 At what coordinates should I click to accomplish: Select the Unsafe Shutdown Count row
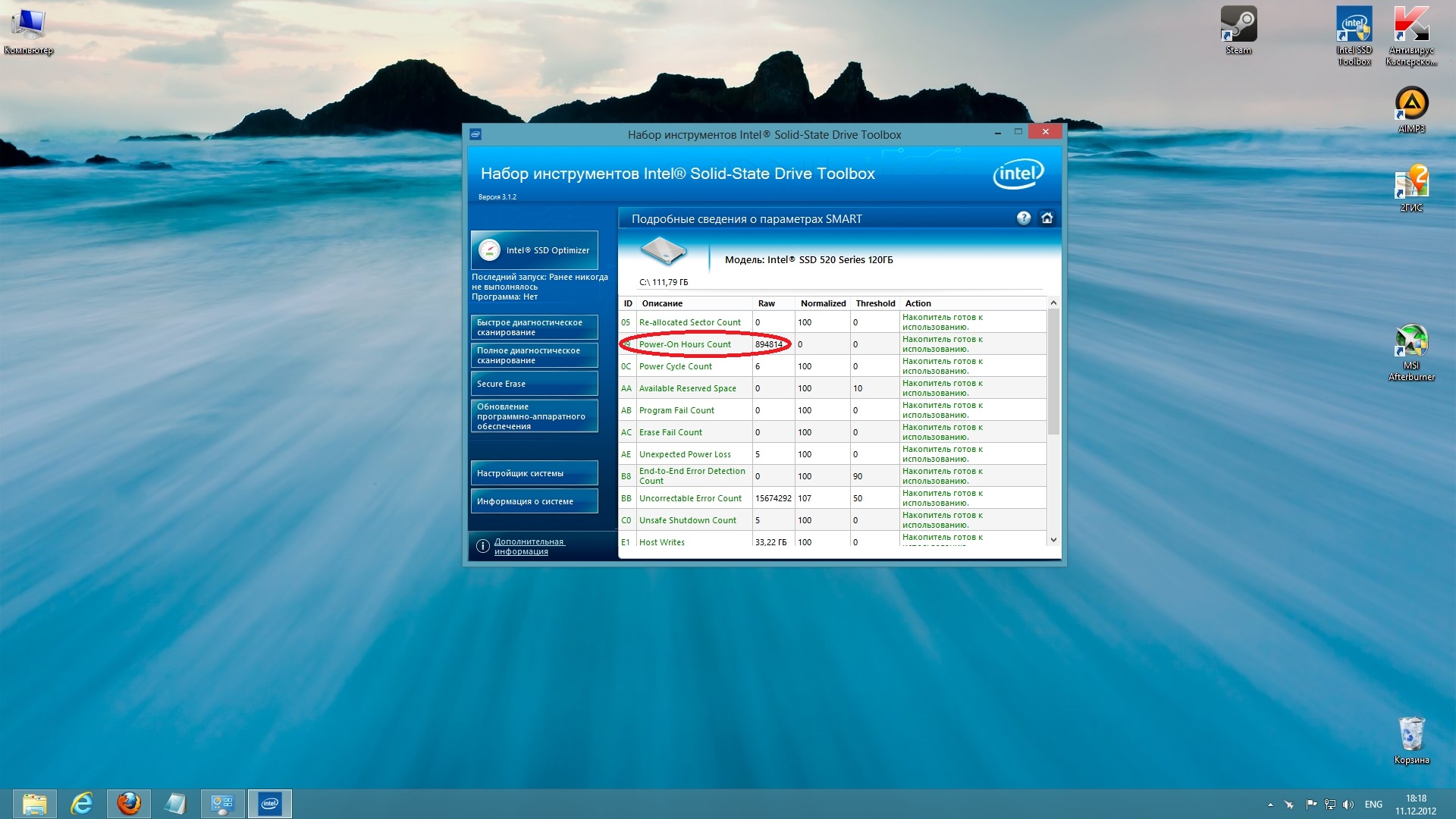pyautogui.click(x=833, y=520)
